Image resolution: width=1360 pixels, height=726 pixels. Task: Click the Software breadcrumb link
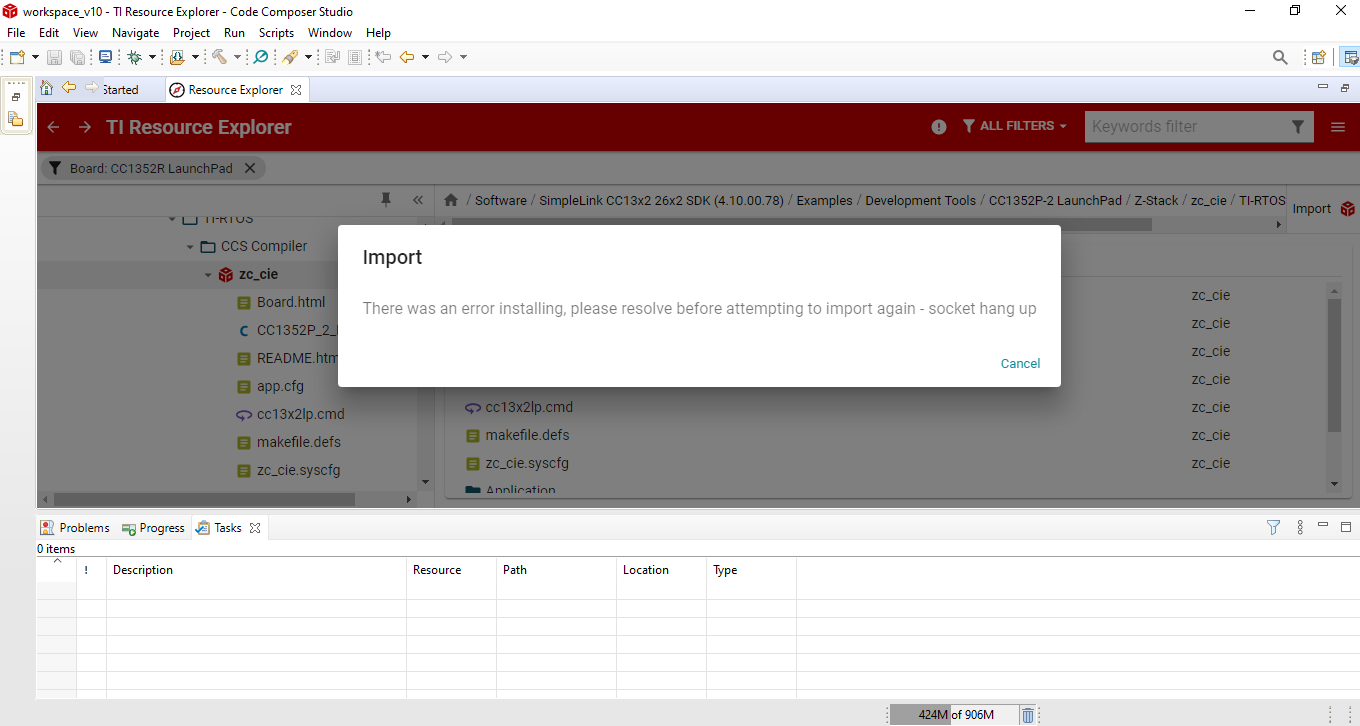tap(500, 200)
